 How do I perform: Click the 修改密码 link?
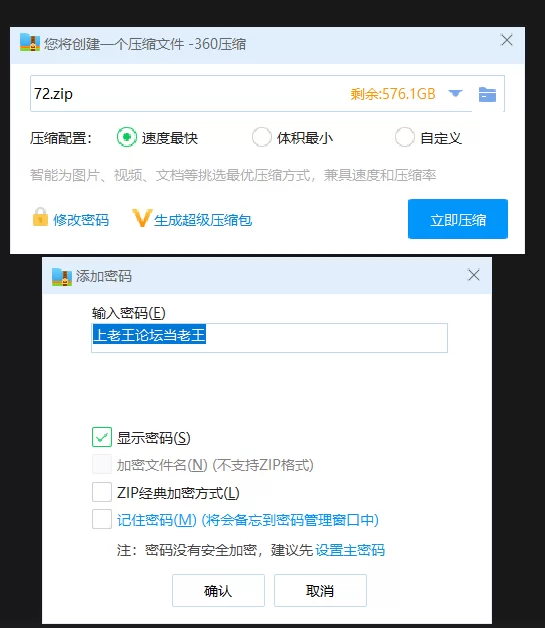[x=81, y=220]
